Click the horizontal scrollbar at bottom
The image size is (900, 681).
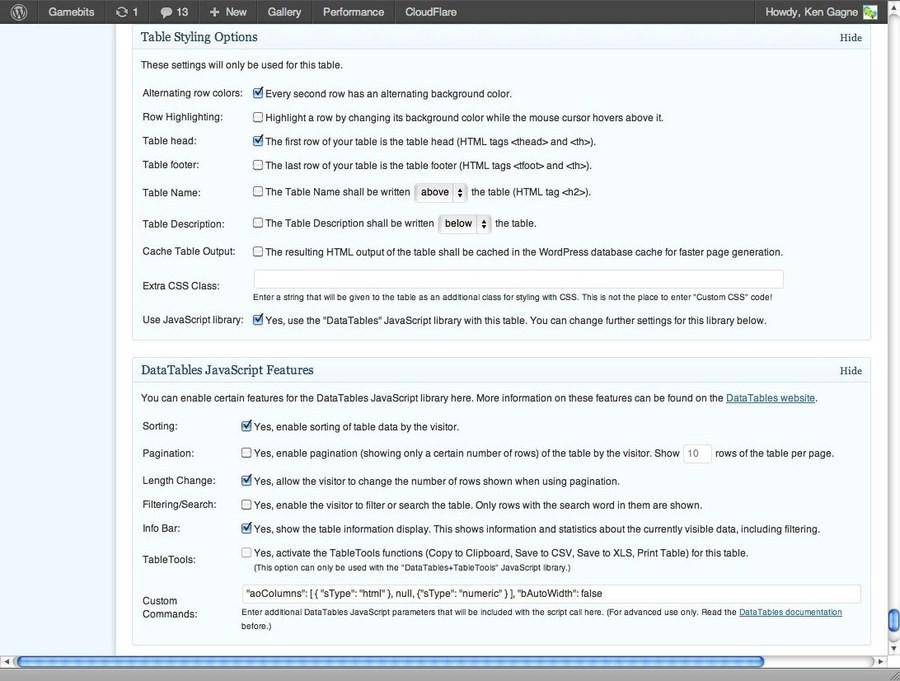[x=390, y=661]
